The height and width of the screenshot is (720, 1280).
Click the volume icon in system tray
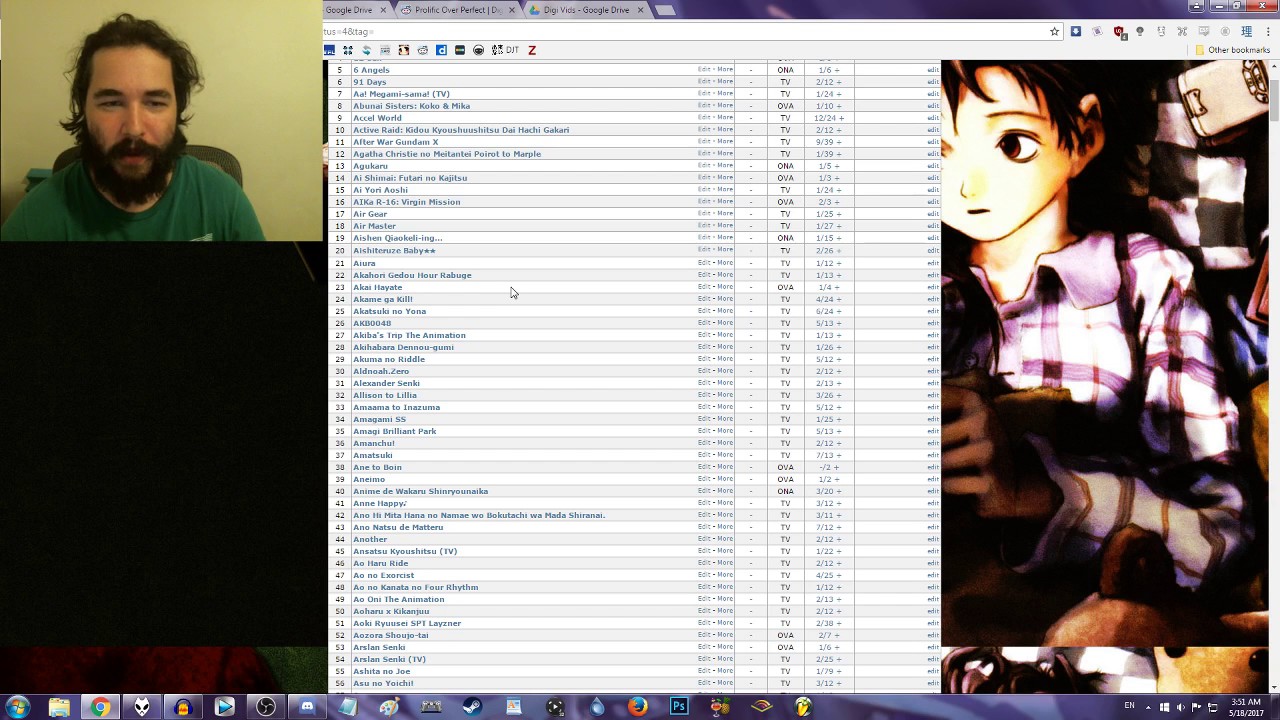1180,707
